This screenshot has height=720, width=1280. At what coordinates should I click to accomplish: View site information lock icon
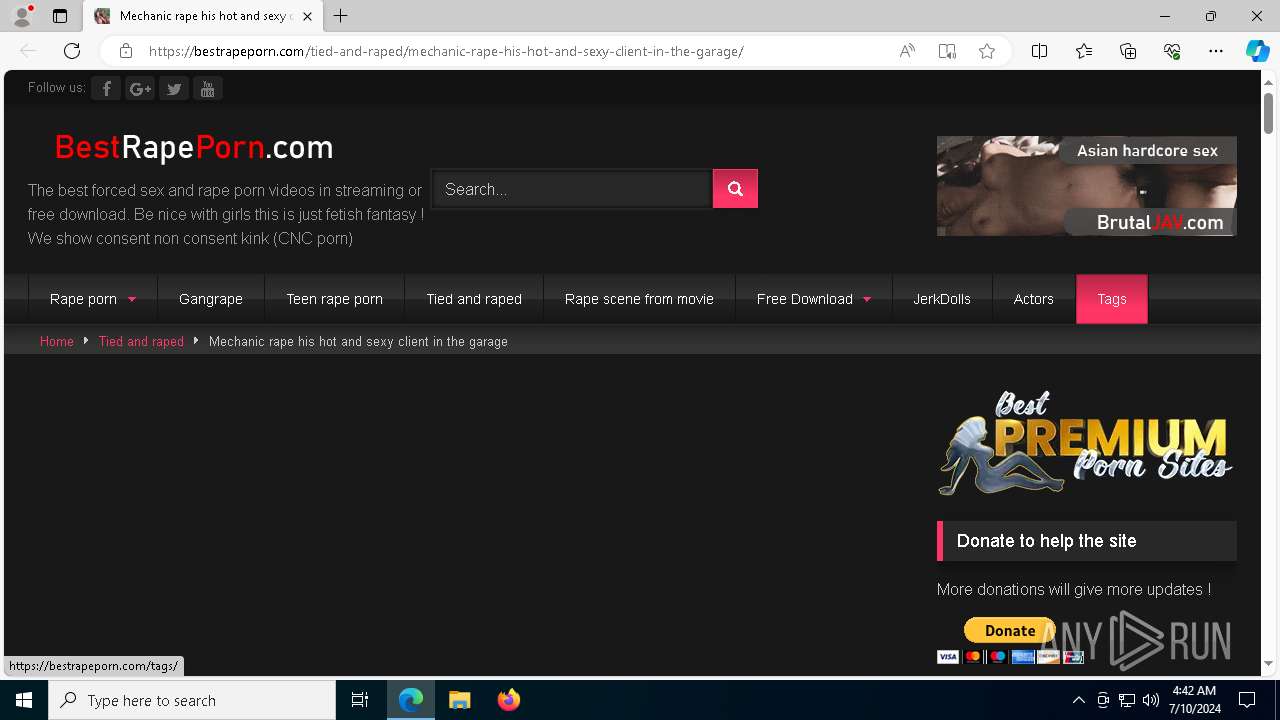[x=125, y=51]
